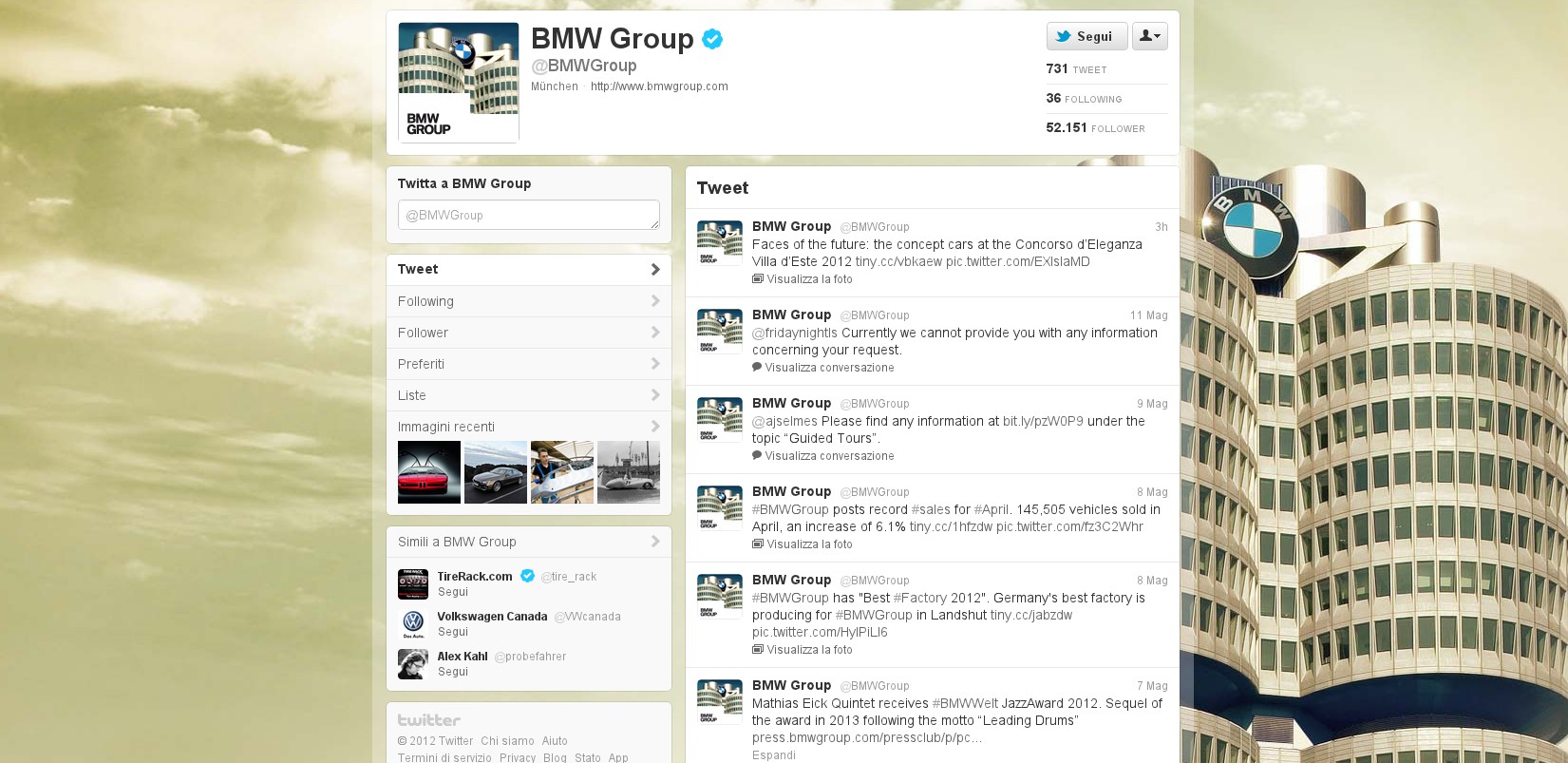Open the Following sidebar item
The image size is (1568, 763).
[528, 301]
